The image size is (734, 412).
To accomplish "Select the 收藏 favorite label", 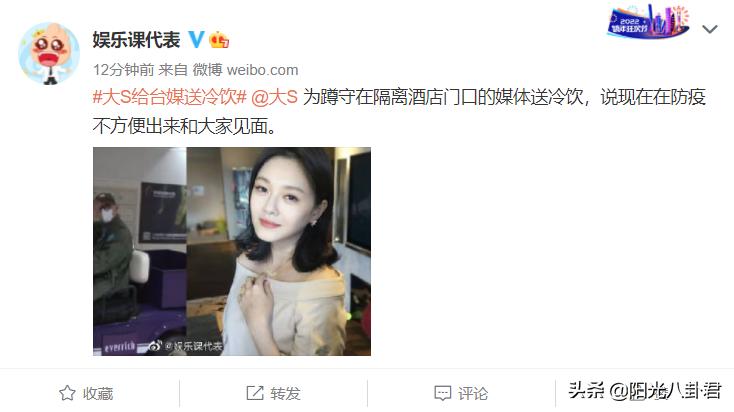I will [x=98, y=393].
